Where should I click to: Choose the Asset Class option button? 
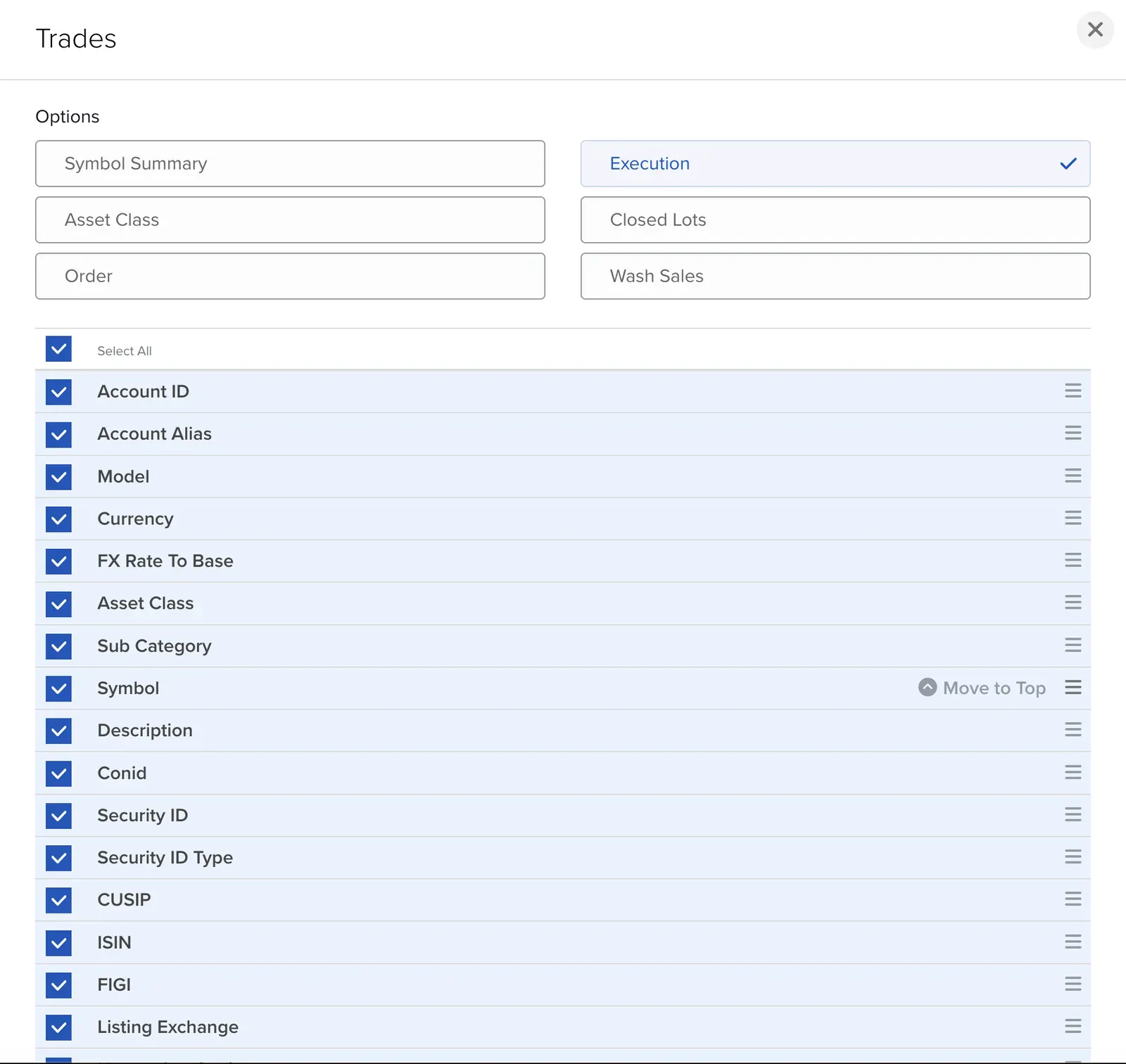(x=290, y=220)
